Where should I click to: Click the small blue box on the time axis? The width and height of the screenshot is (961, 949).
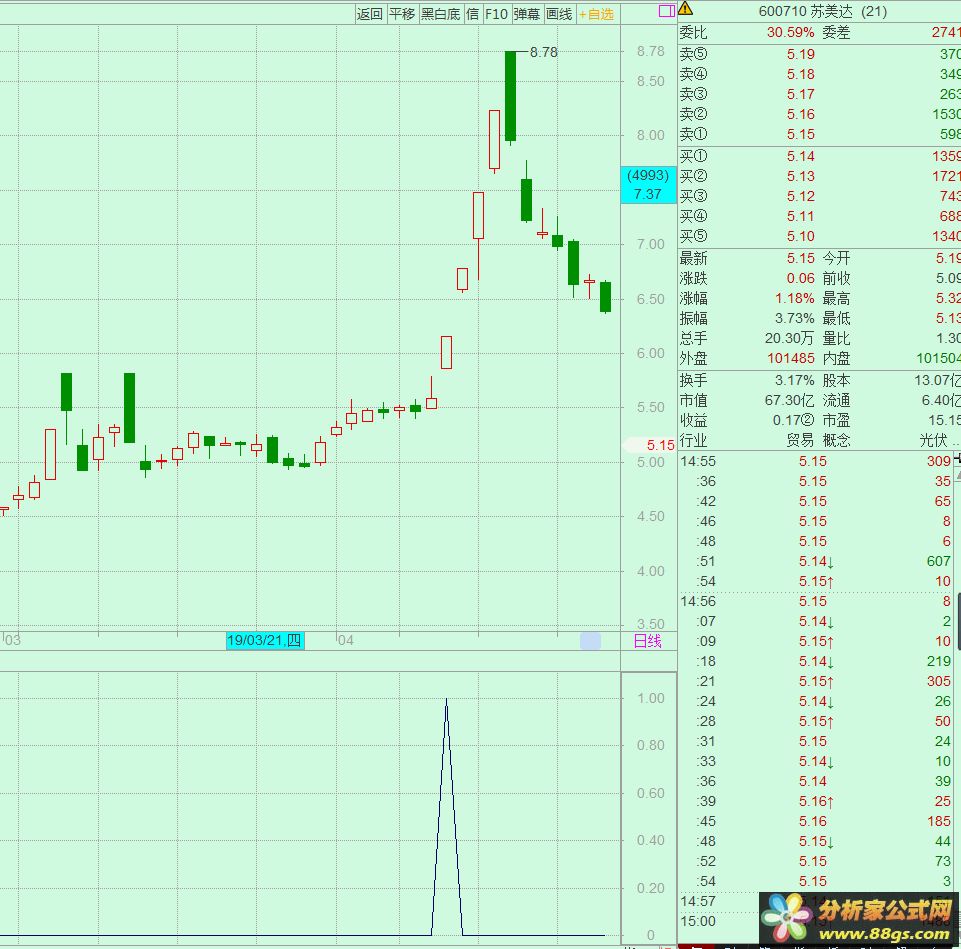tap(590, 641)
